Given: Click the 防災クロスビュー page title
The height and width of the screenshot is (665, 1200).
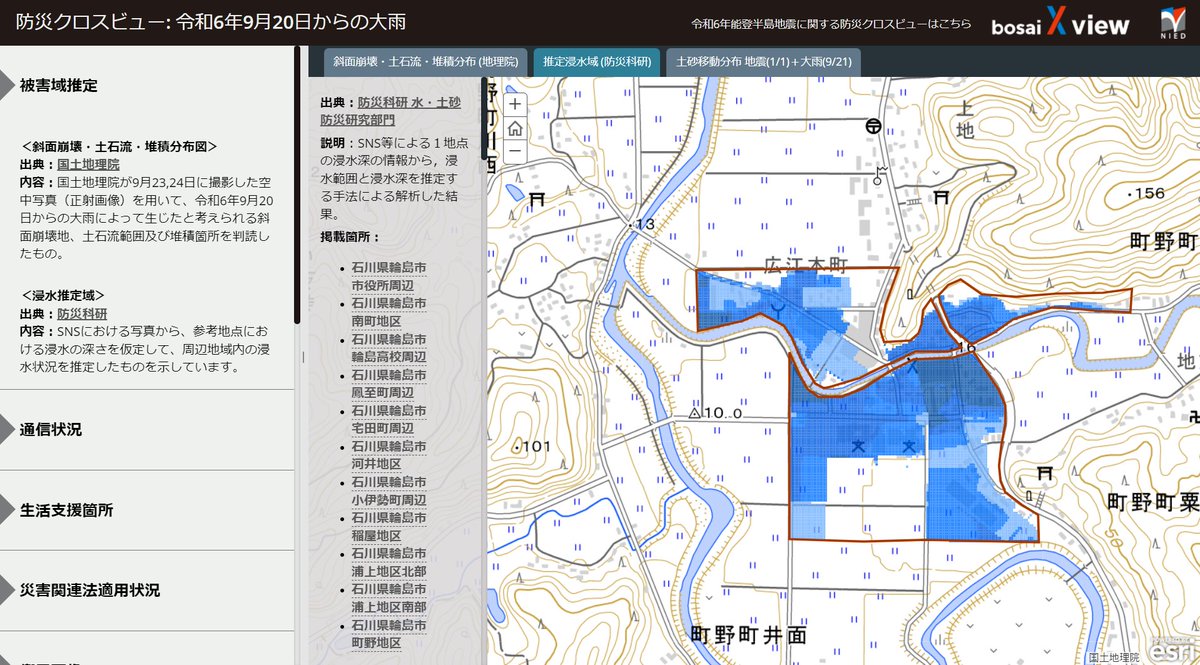Looking at the screenshot, I should [212, 21].
